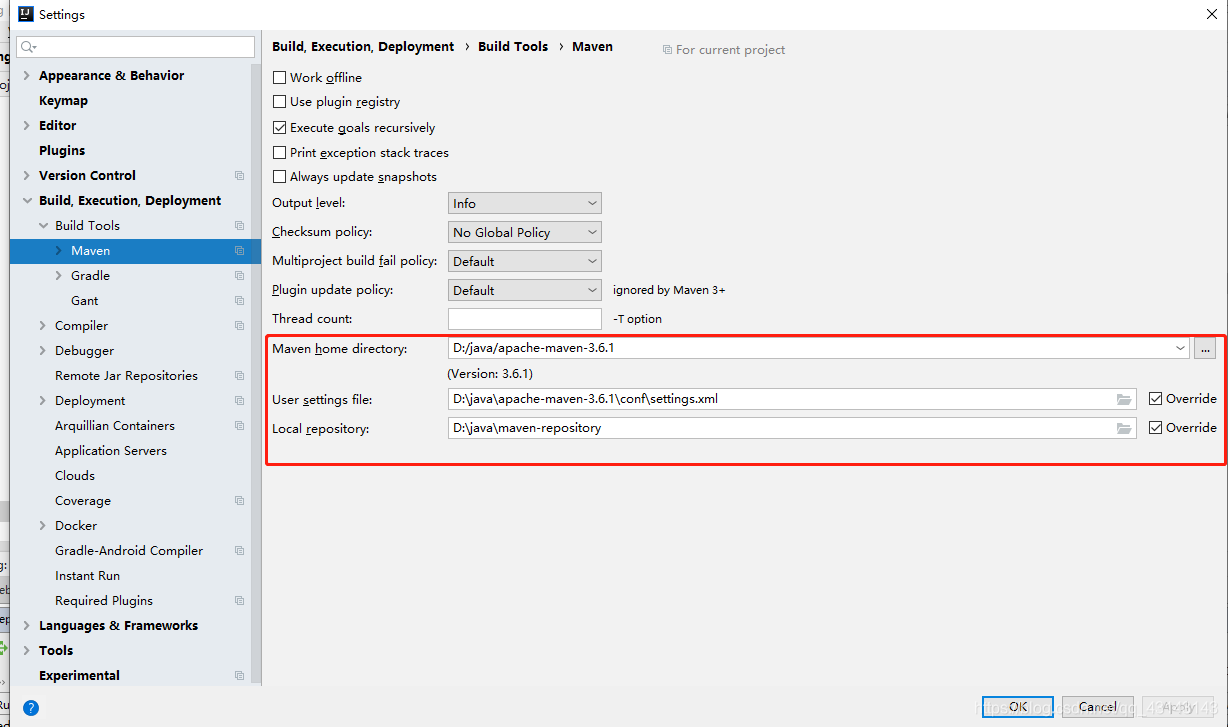This screenshot has width=1228, height=727.
Task: Click project-level icon beside Build Tools
Action: (239, 226)
